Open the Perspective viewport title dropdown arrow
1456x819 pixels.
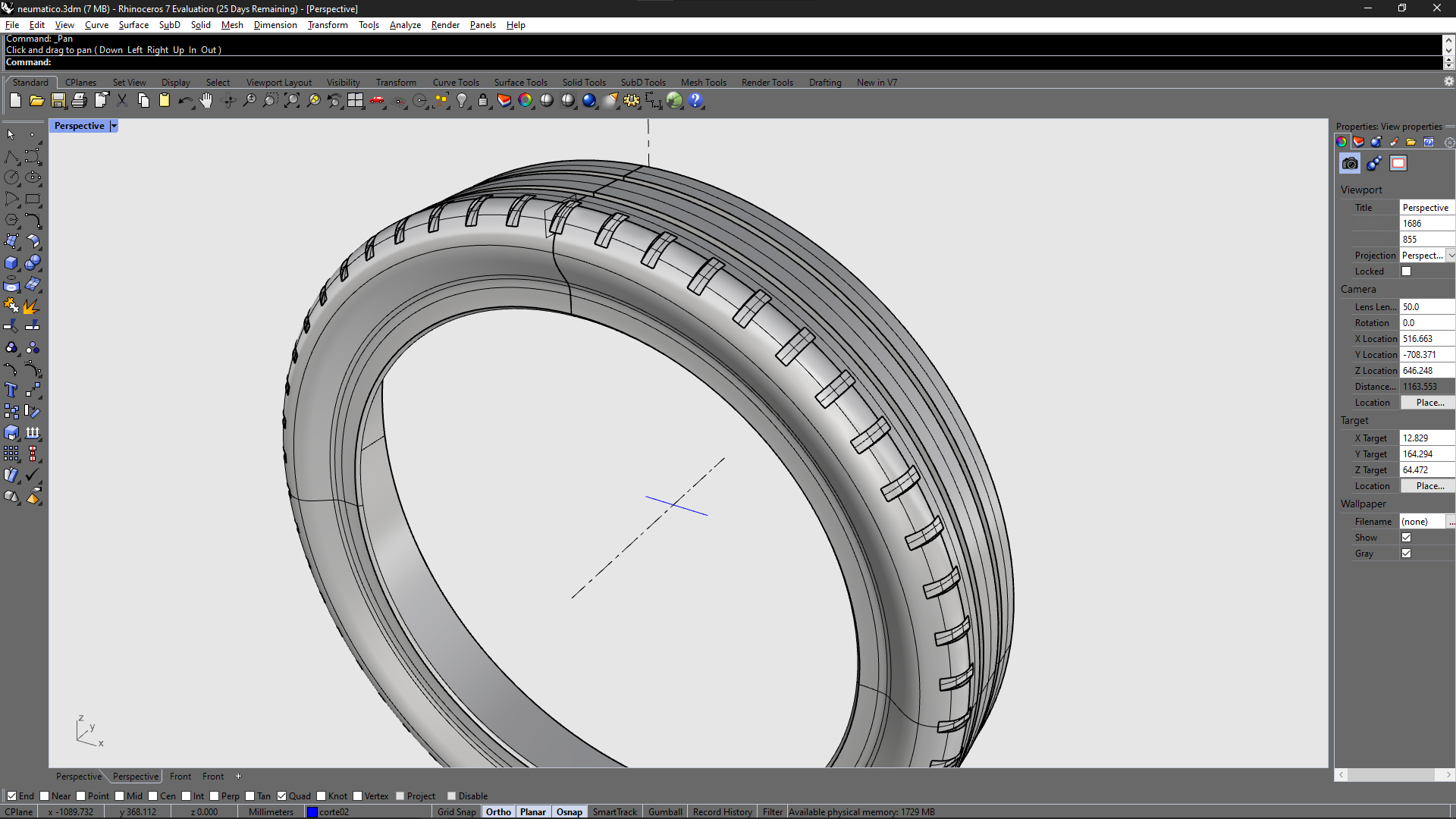tap(114, 126)
